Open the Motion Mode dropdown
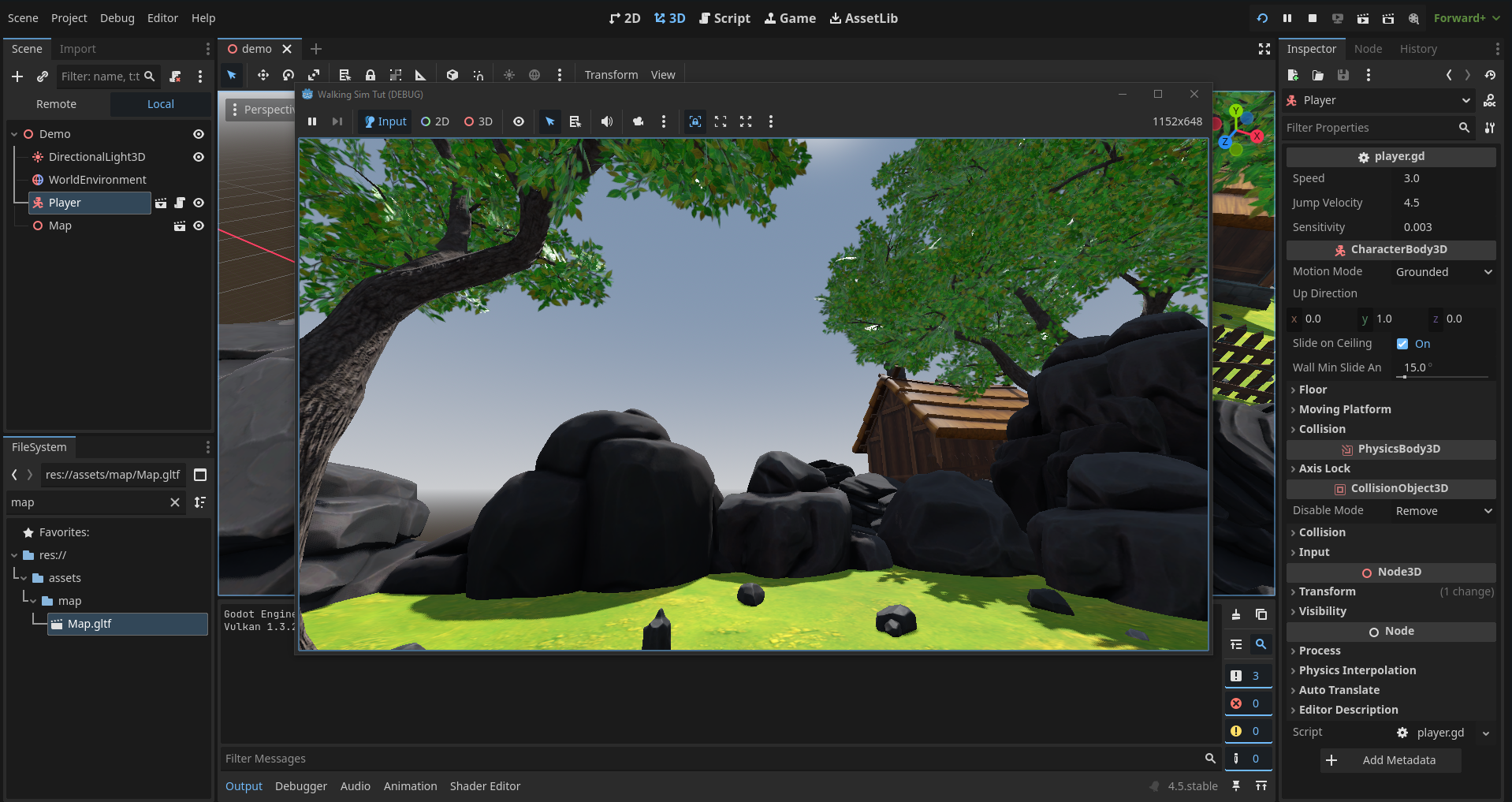1512x802 pixels. 1443,272
